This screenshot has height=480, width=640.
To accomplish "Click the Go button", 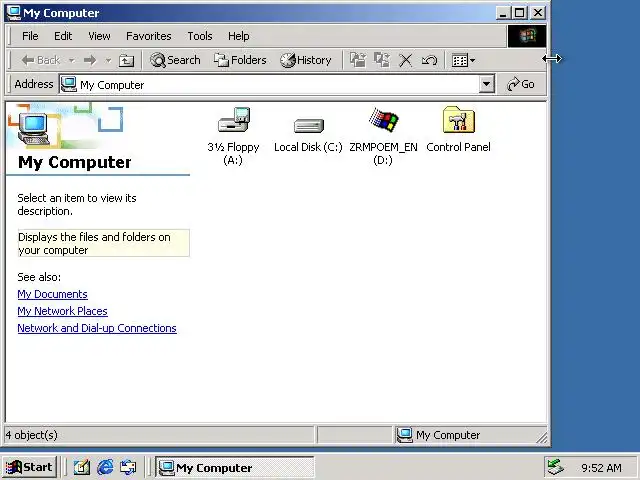I will [521, 84].
